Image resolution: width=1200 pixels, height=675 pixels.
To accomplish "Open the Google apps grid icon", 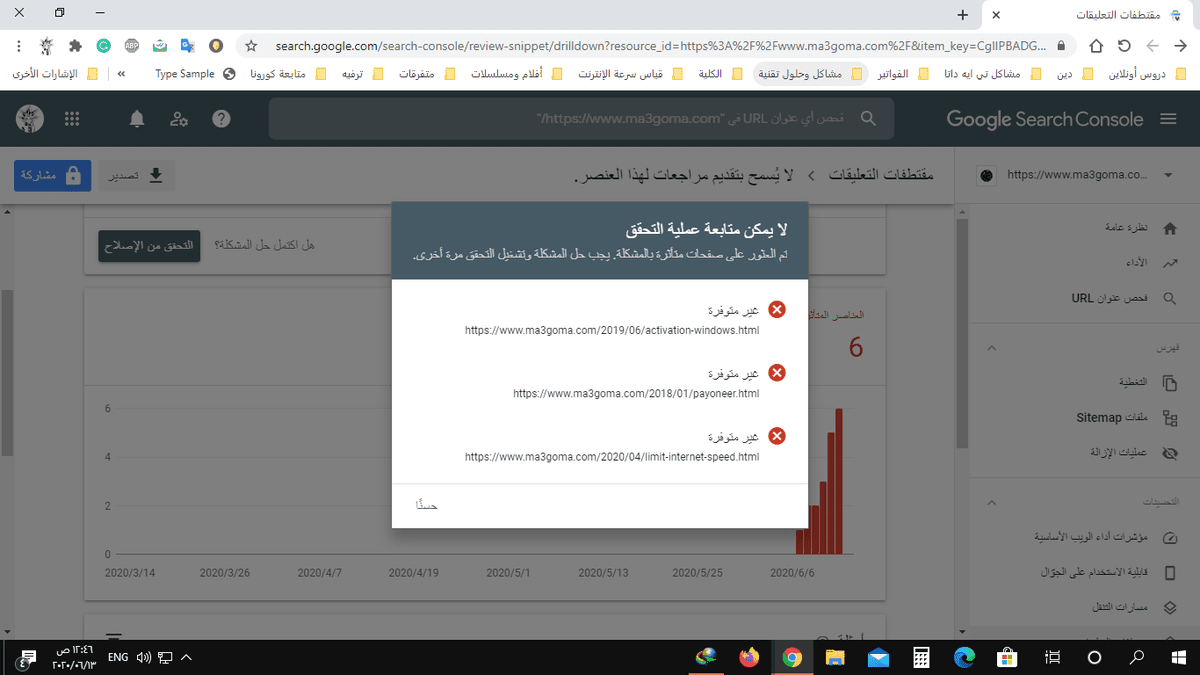I will coord(71,119).
